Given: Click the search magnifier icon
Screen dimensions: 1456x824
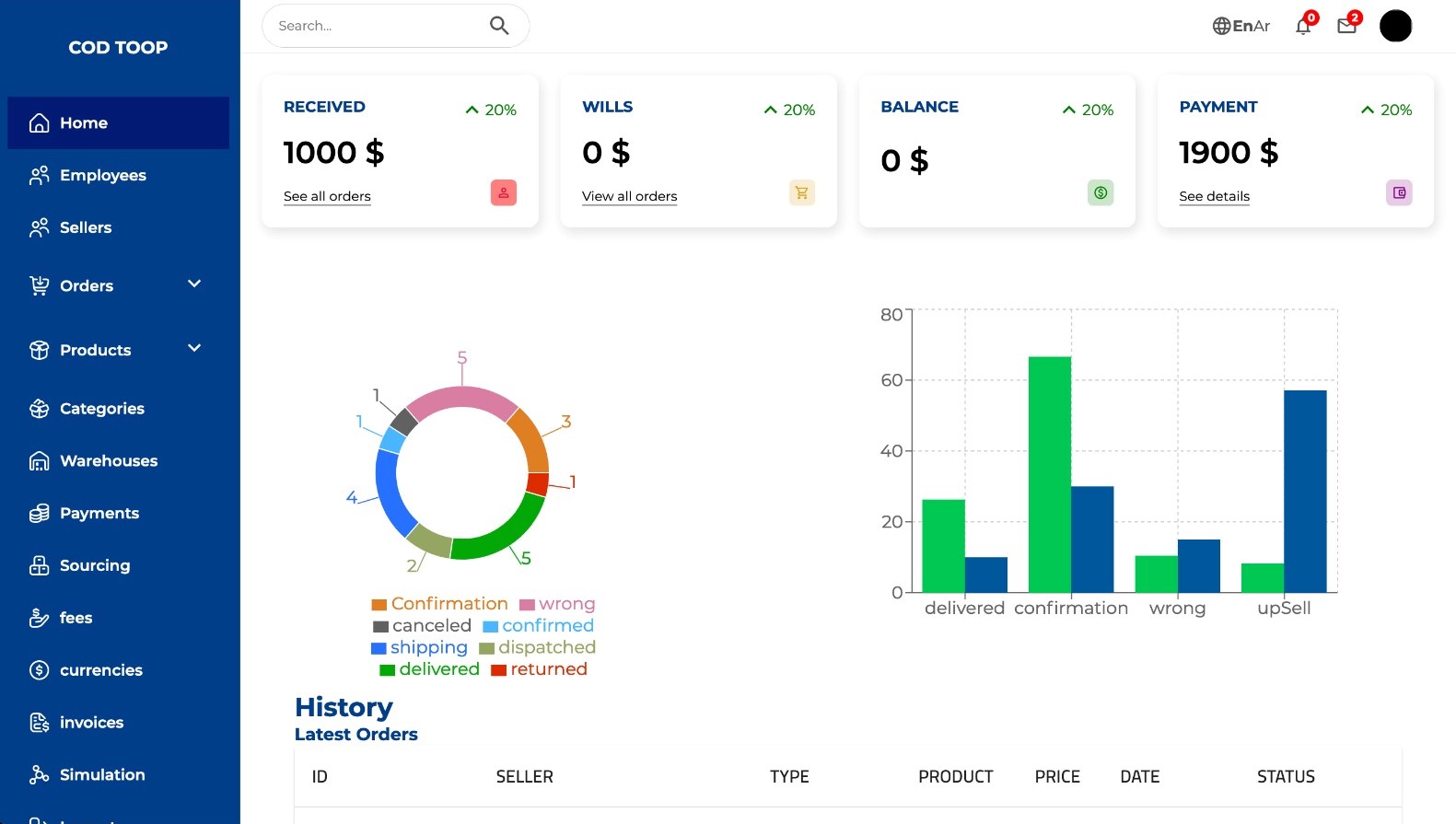Looking at the screenshot, I should click(498, 26).
